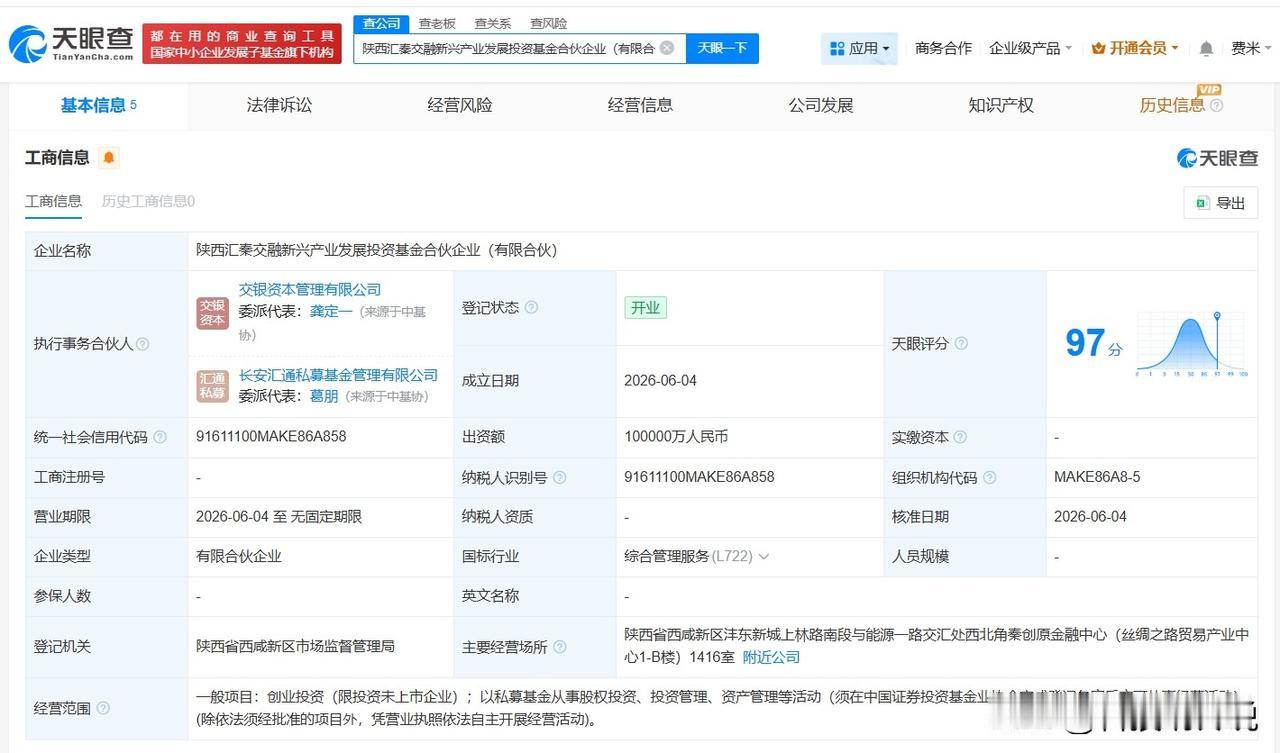Switch to the 查关系 search tab
Screen dimensions: 1280x753
pos(492,24)
